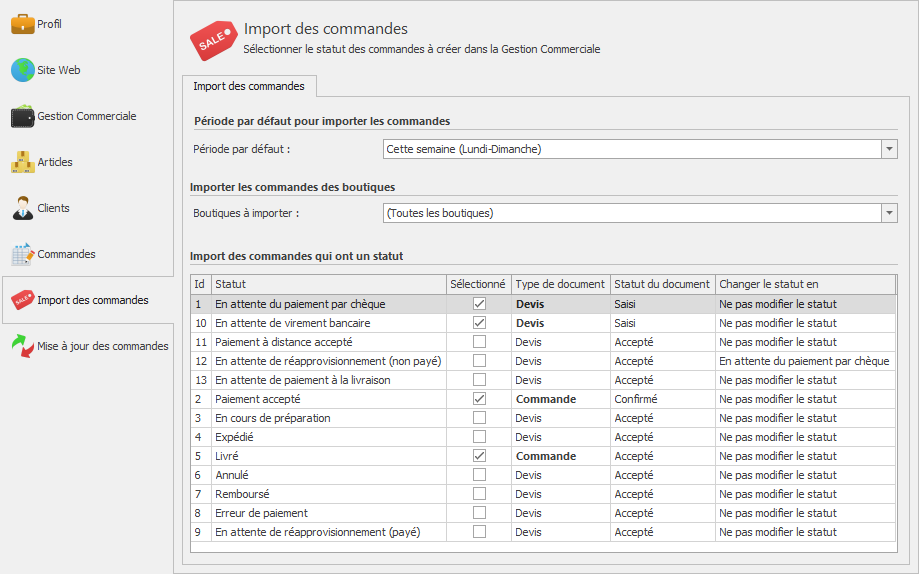This screenshot has width=919, height=574.
Task: Select the Gestion Commerciale wallet icon
Action: click(x=22, y=117)
